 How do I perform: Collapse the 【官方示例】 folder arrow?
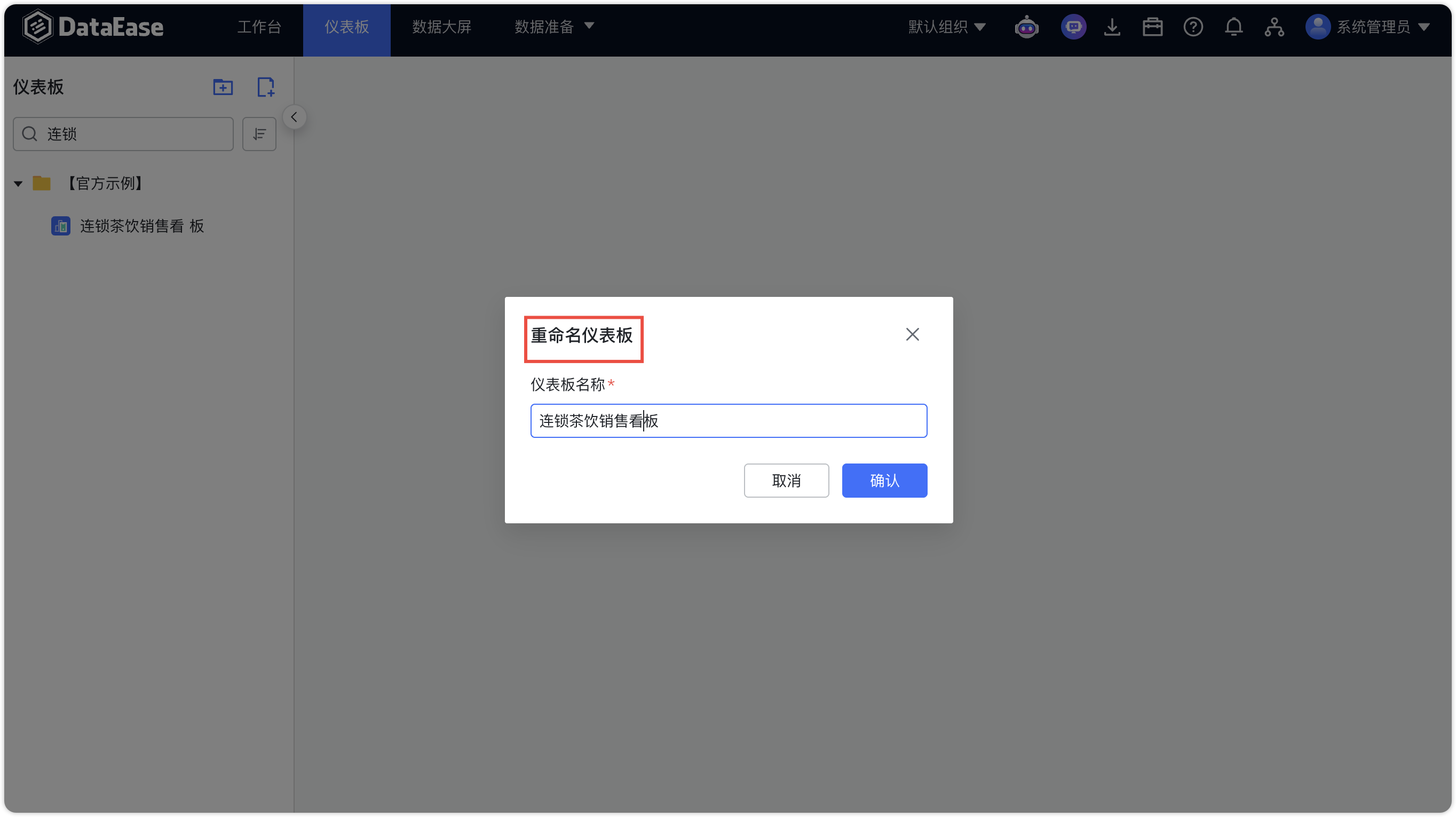click(x=18, y=183)
